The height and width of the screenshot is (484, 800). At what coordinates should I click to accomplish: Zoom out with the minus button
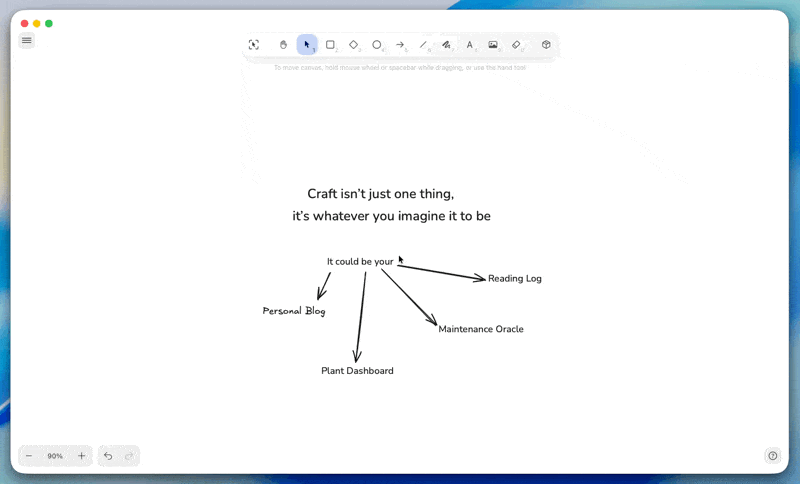coord(29,456)
